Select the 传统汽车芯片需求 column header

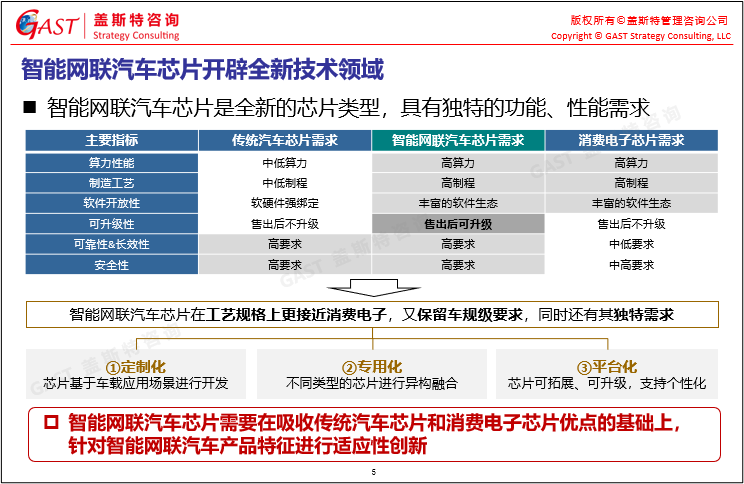coord(284,141)
